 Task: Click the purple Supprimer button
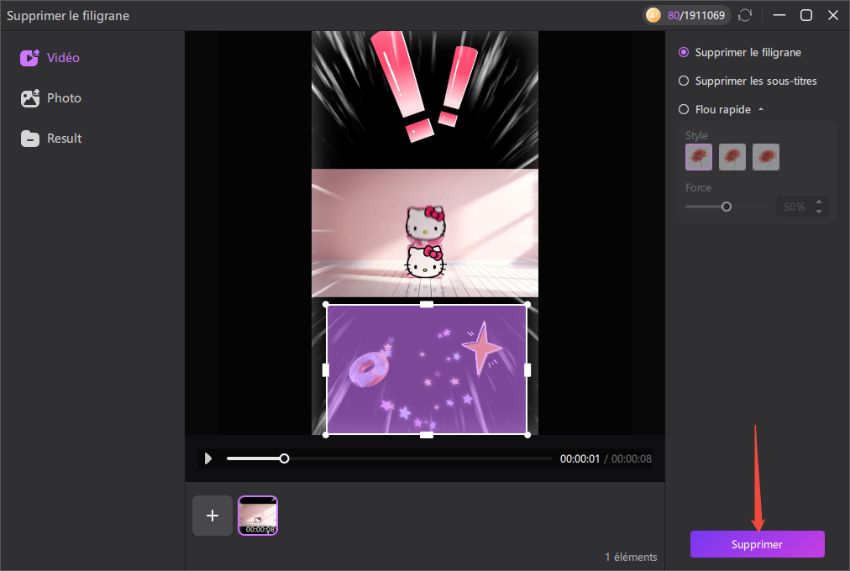click(x=757, y=544)
